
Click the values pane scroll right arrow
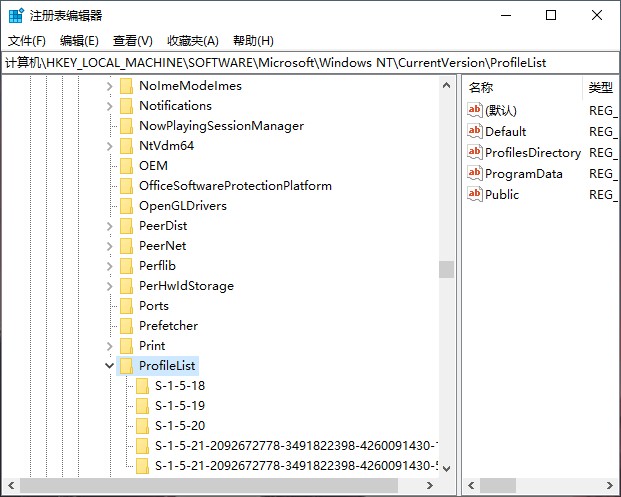click(610, 485)
